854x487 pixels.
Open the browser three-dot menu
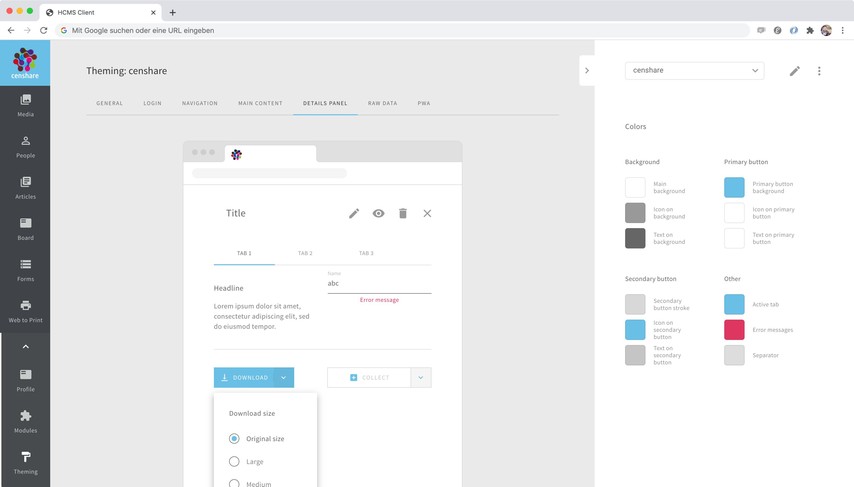pos(843,31)
